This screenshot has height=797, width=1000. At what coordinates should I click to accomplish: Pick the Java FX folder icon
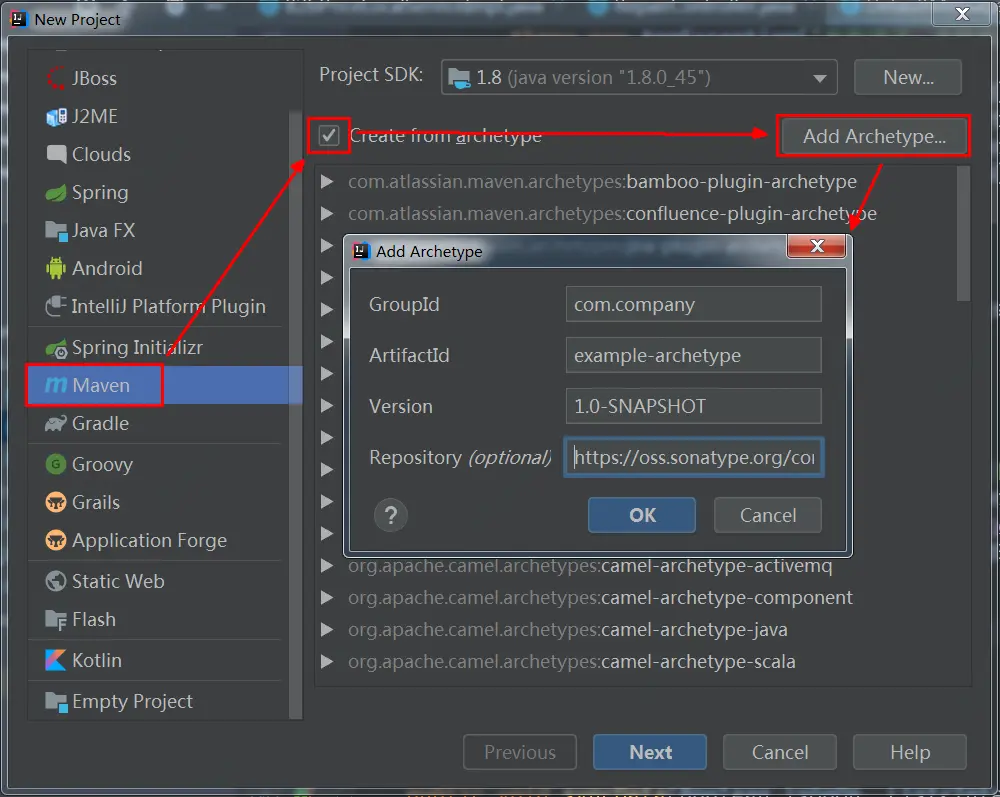pos(55,231)
